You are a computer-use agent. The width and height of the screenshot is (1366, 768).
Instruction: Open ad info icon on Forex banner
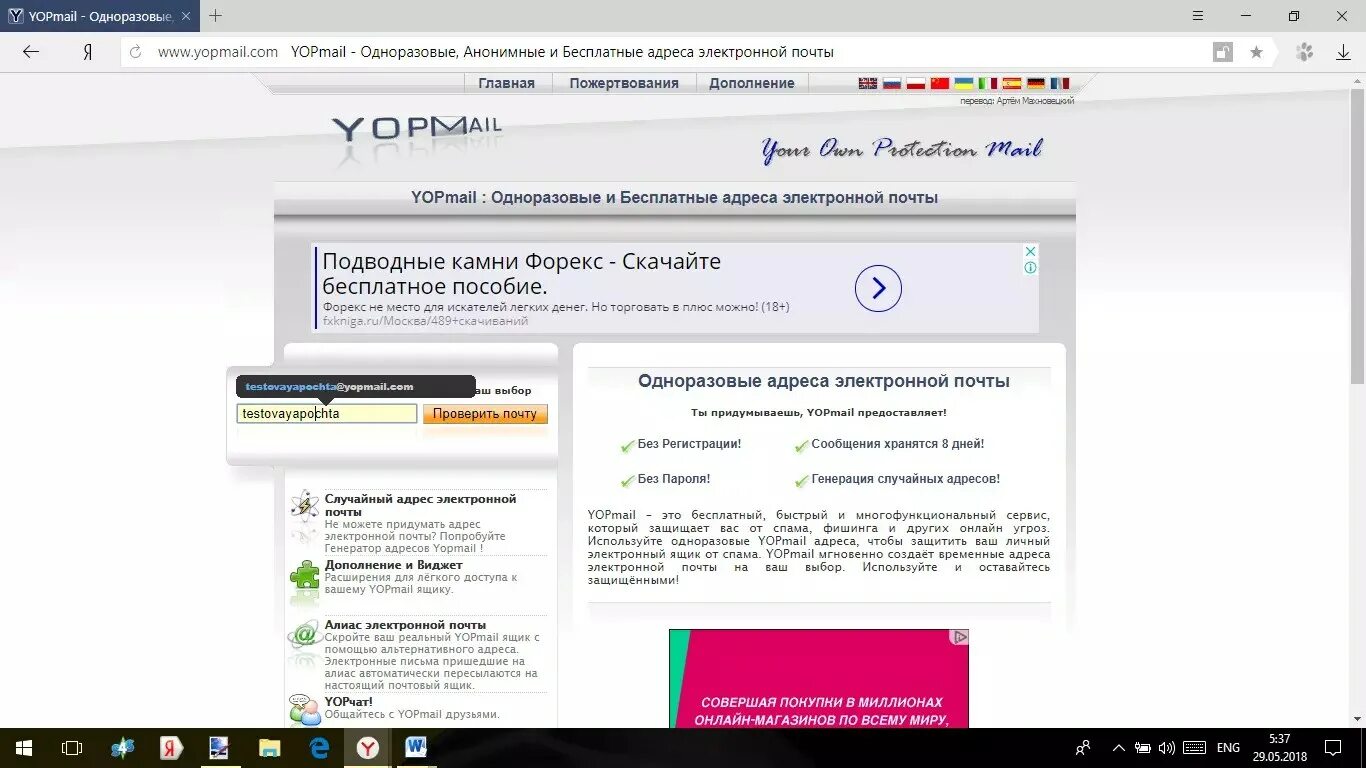[1030, 267]
